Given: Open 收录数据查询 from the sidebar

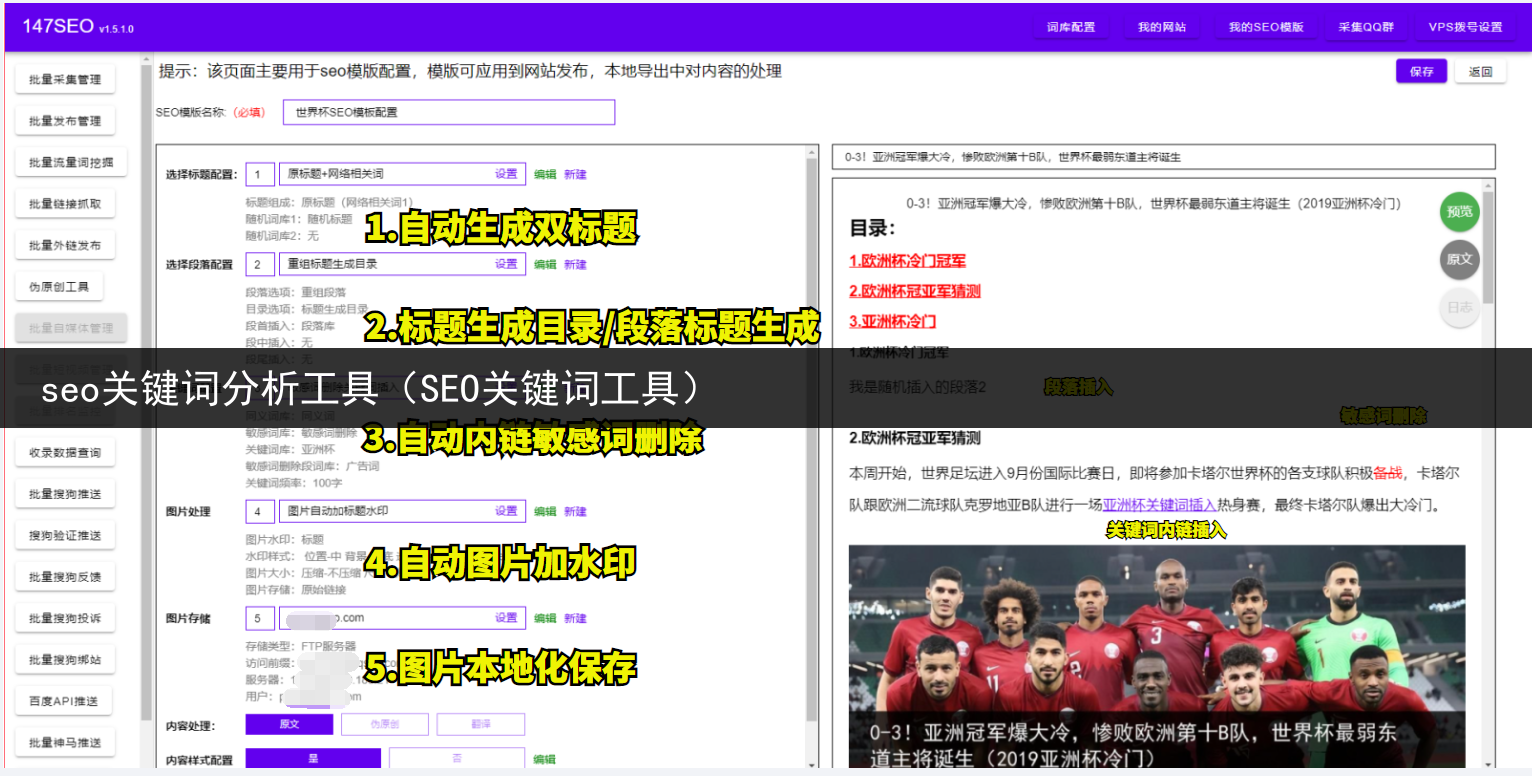Looking at the screenshot, I should [x=66, y=451].
